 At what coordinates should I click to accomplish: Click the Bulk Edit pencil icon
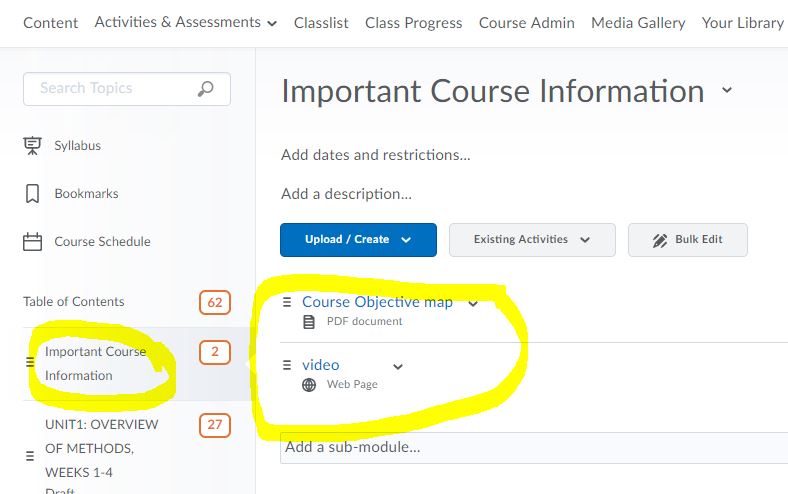[x=660, y=240]
